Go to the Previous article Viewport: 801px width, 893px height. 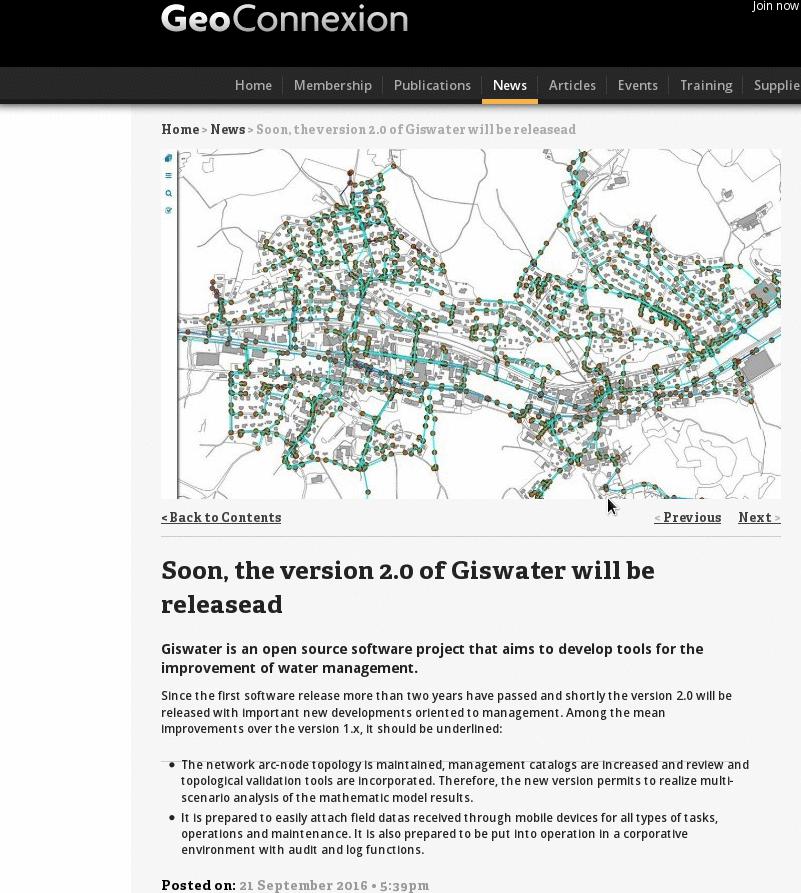(x=688, y=517)
